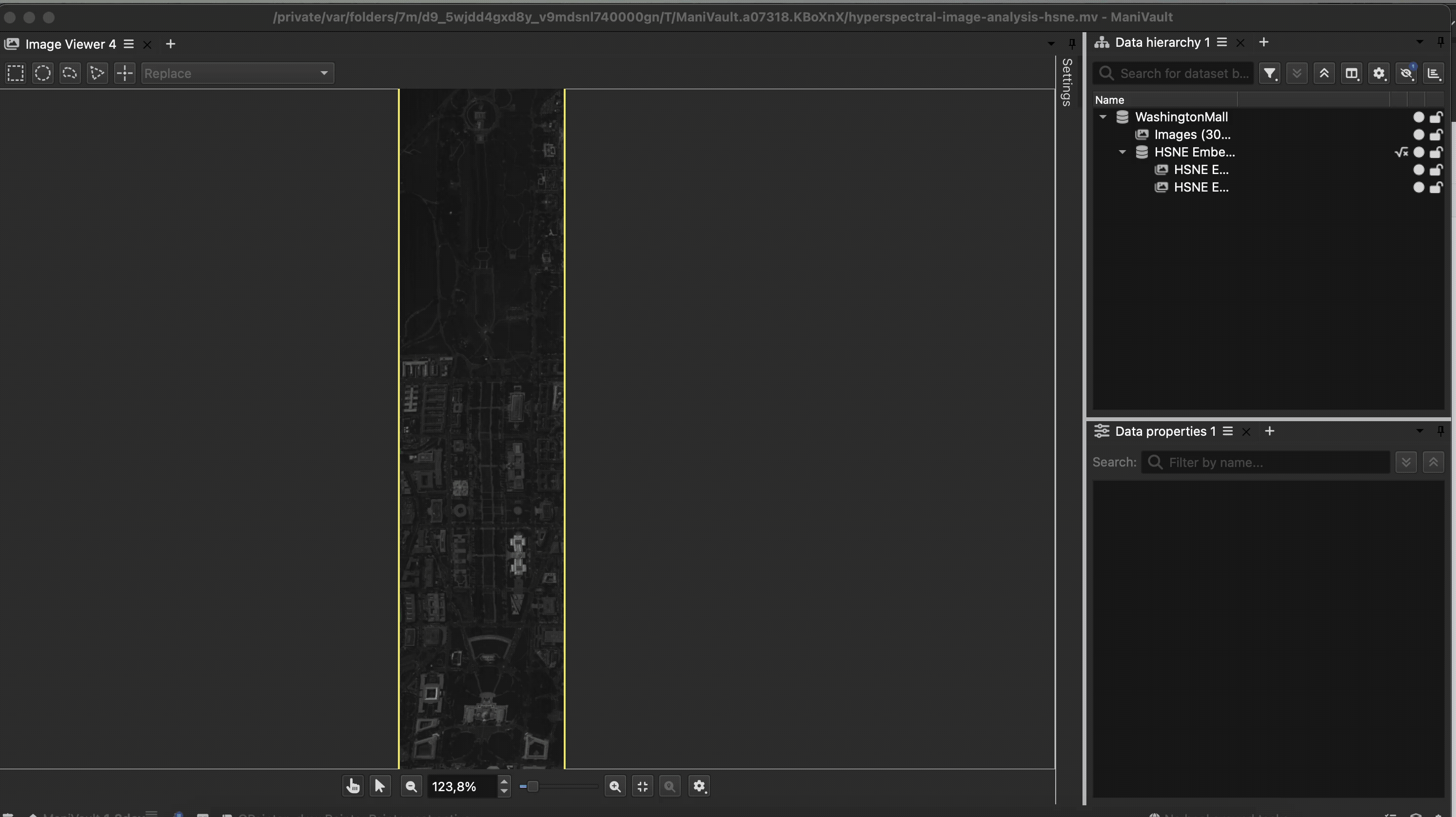Viewport: 1456px width, 817px height.
Task: Choose the lasso selection tool
Action: tap(70, 74)
